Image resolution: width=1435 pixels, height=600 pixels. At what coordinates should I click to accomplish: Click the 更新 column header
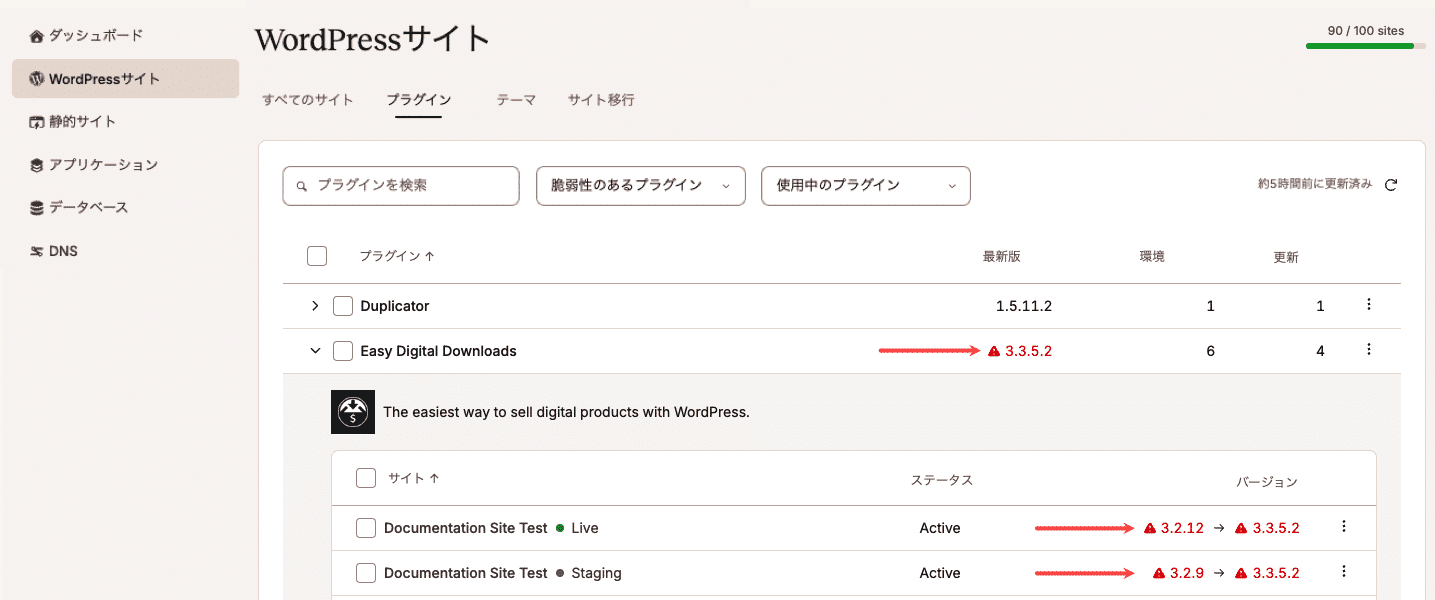(x=1286, y=257)
